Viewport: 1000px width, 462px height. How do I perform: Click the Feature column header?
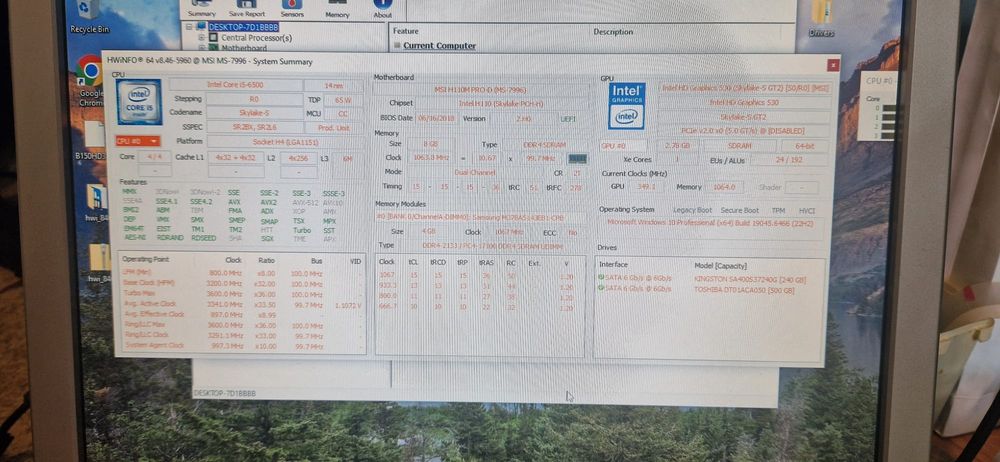[406, 31]
